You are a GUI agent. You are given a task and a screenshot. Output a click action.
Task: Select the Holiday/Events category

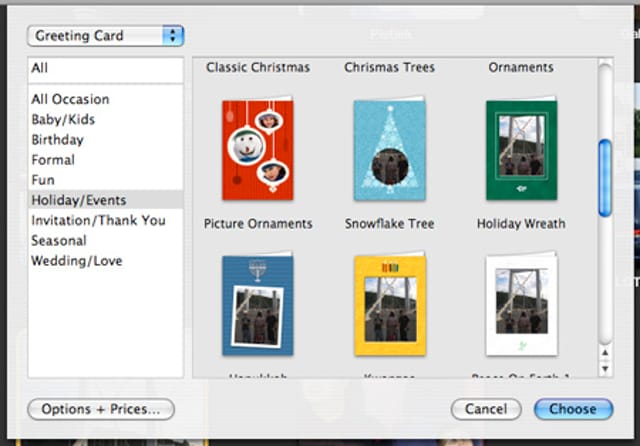pos(105,200)
